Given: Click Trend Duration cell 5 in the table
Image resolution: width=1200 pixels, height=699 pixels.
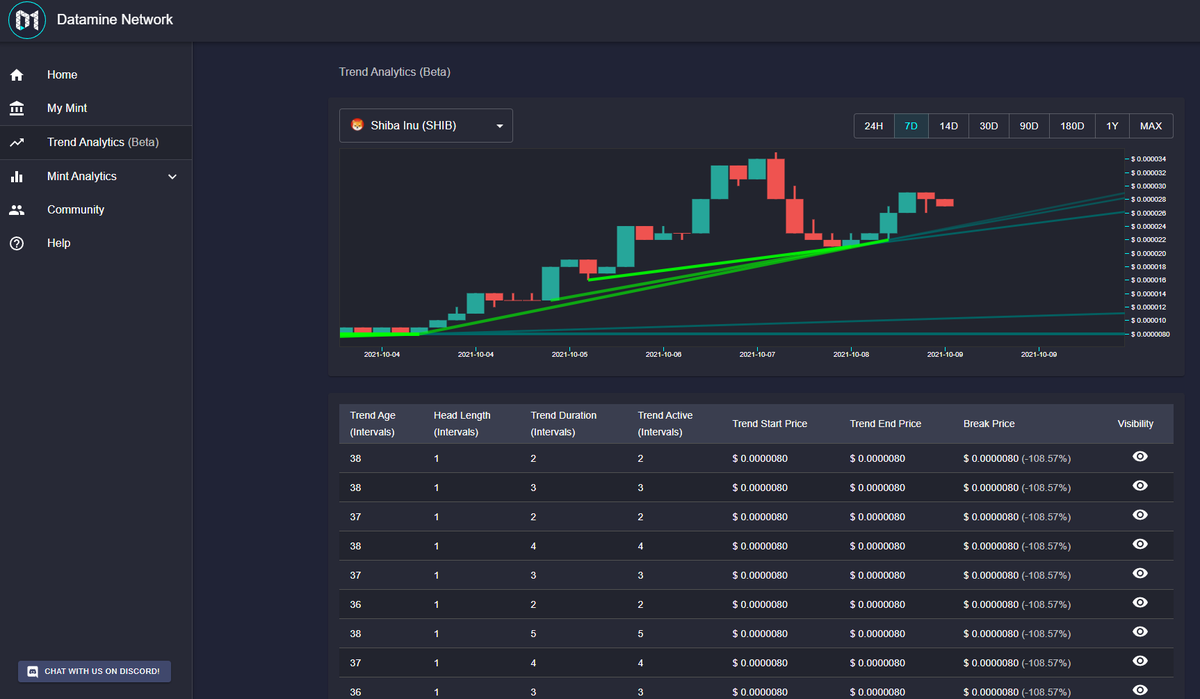Looking at the screenshot, I should 534,633.
